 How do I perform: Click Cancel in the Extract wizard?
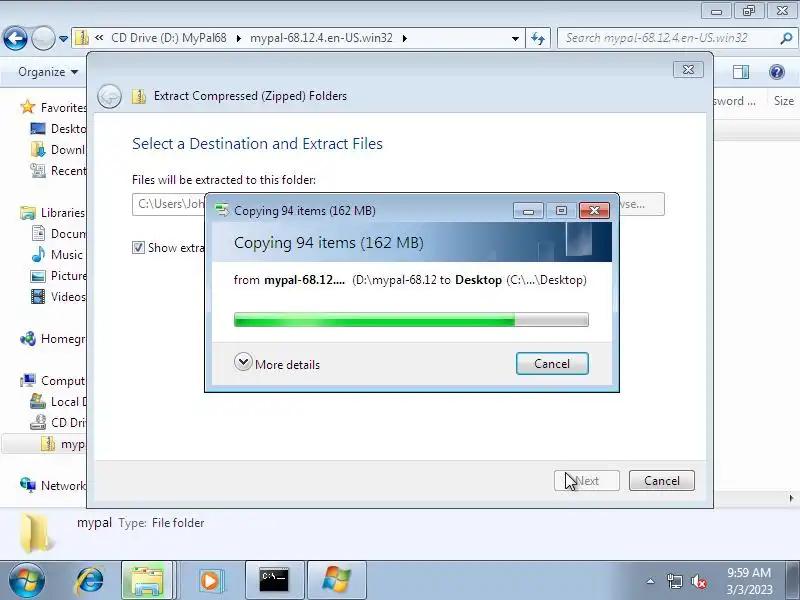click(662, 481)
